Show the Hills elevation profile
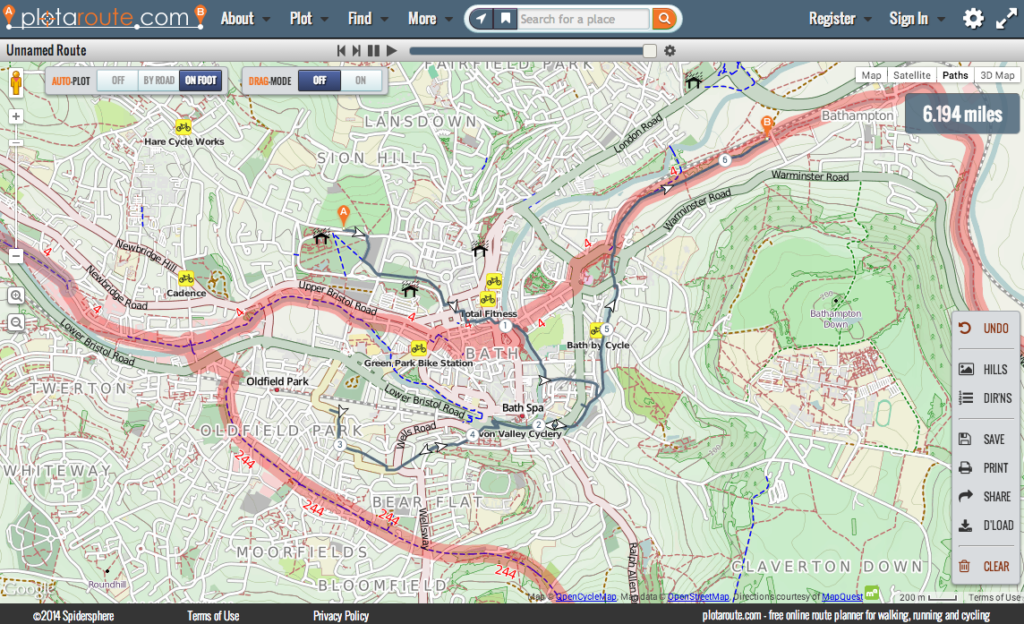This screenshot has width=1024, height=624. coord(985,369)
